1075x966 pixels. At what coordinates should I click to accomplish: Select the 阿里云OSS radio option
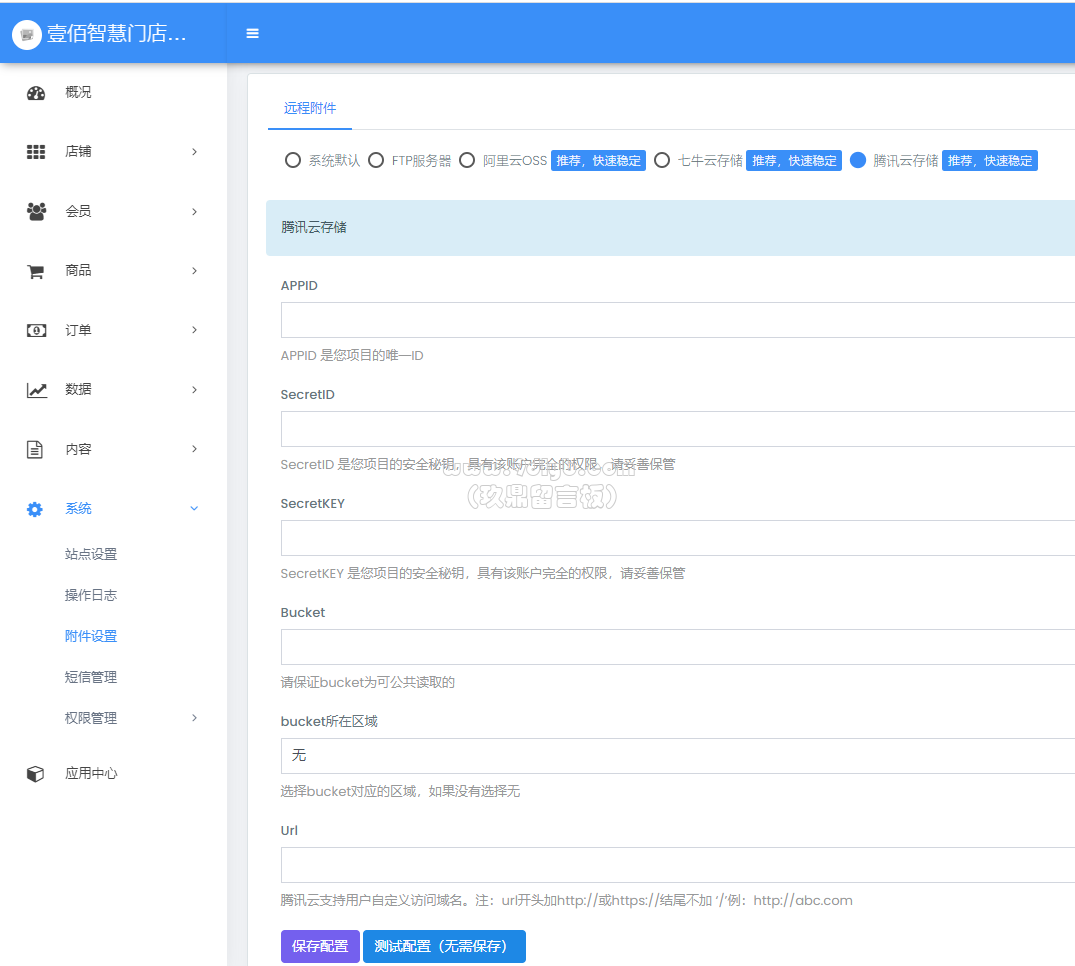click(x=467, y=160)
